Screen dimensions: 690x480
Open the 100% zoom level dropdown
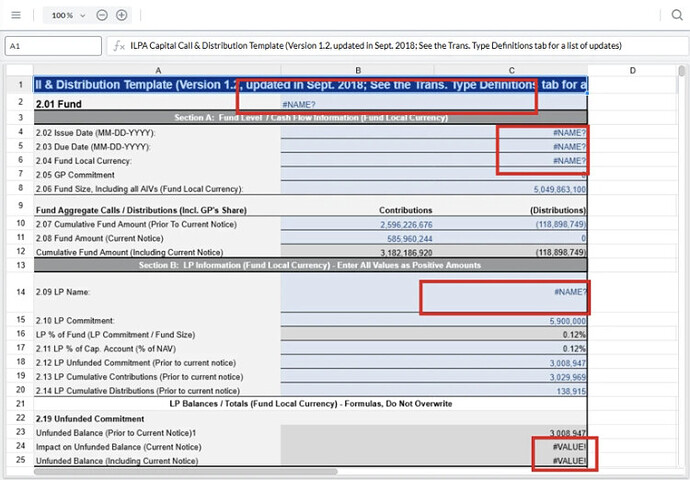[x=68, y=15]
